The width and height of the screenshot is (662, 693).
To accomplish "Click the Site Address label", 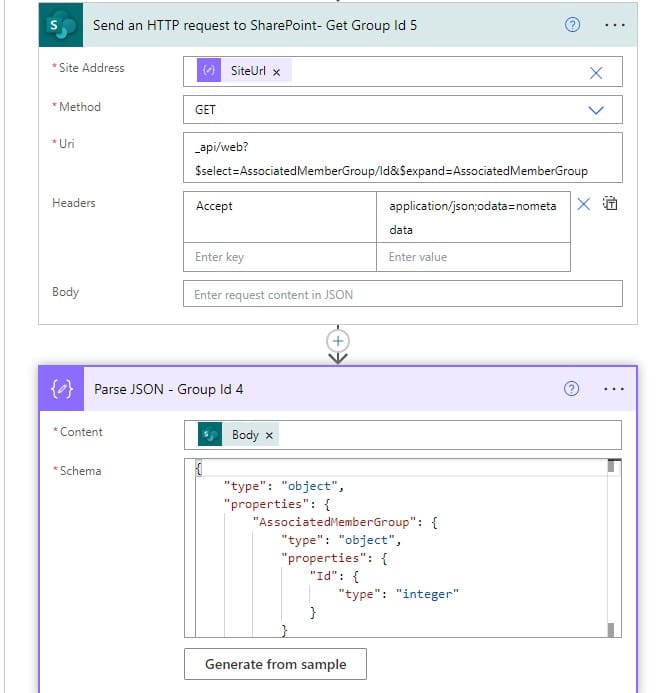I will click(x=91, y=68).
